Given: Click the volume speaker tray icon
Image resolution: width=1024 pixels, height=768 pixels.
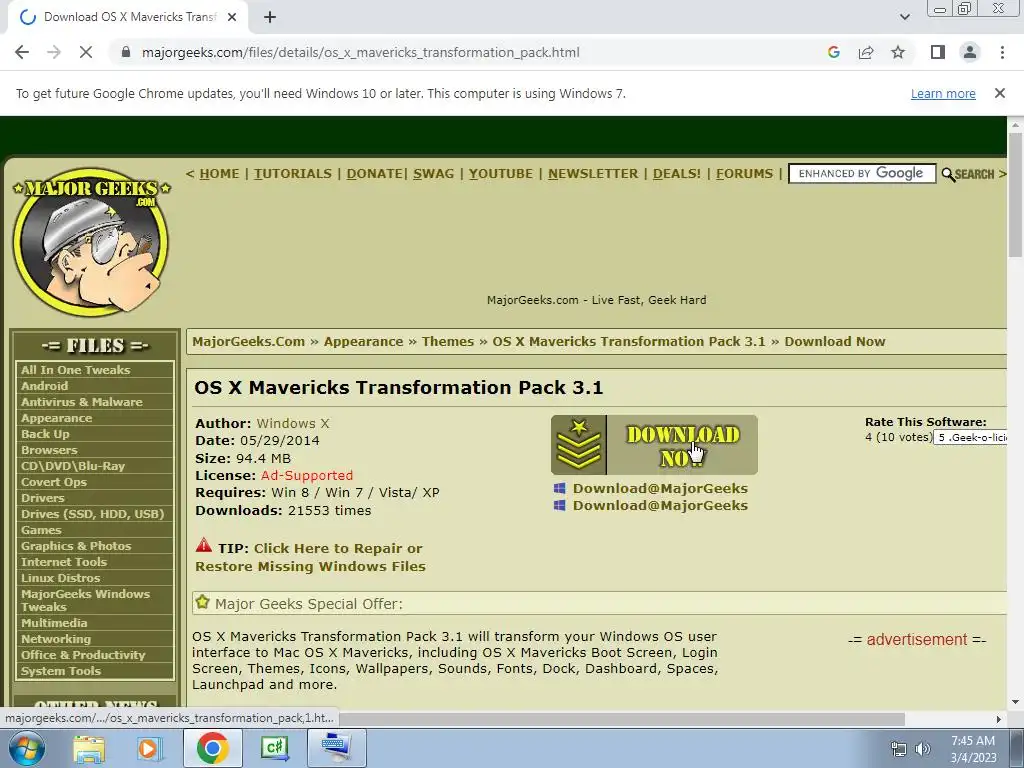Looking at the screenshot, I should click(922, 749).
